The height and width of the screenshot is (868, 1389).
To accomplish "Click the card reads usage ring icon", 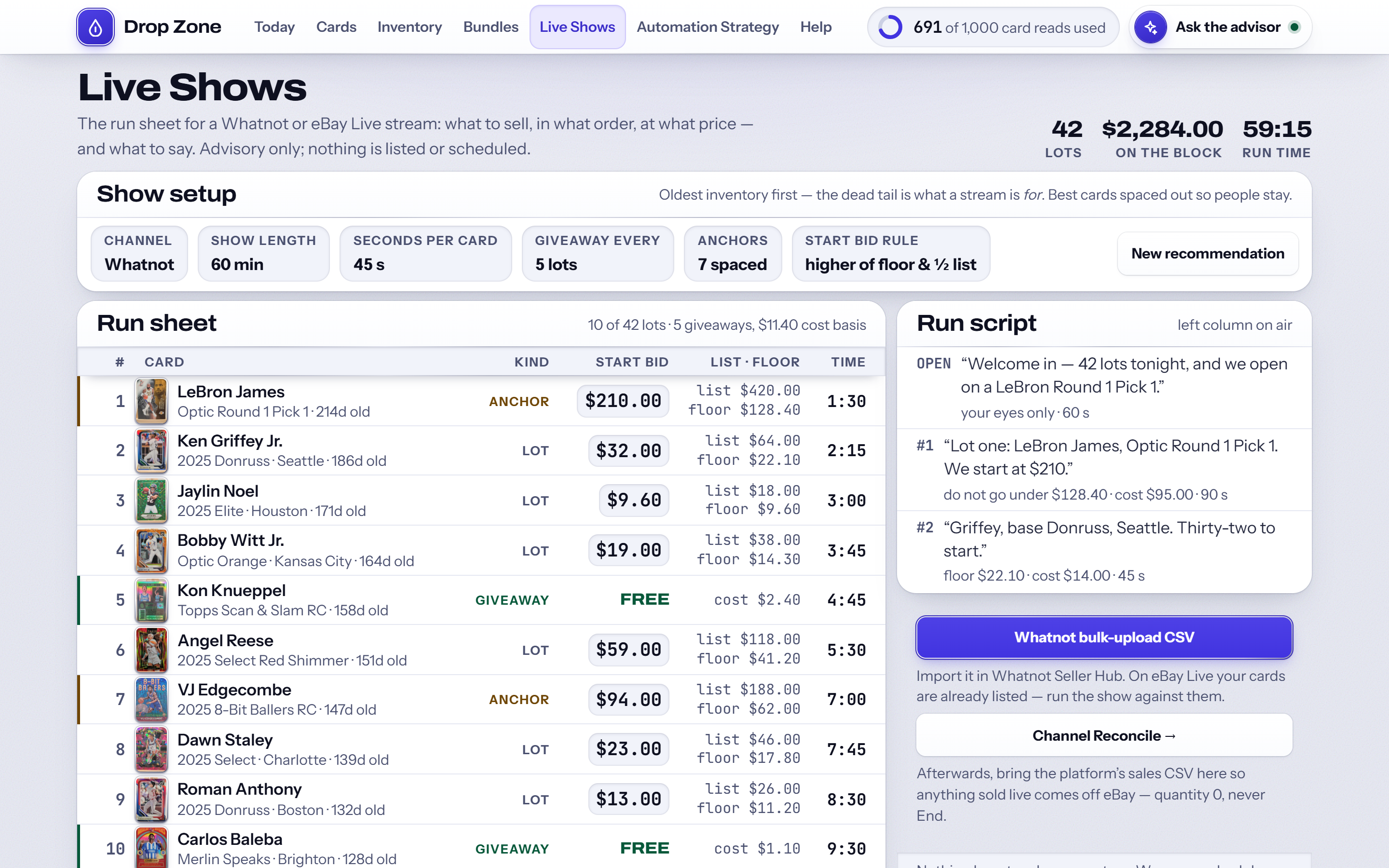I will tap(890, 27).
